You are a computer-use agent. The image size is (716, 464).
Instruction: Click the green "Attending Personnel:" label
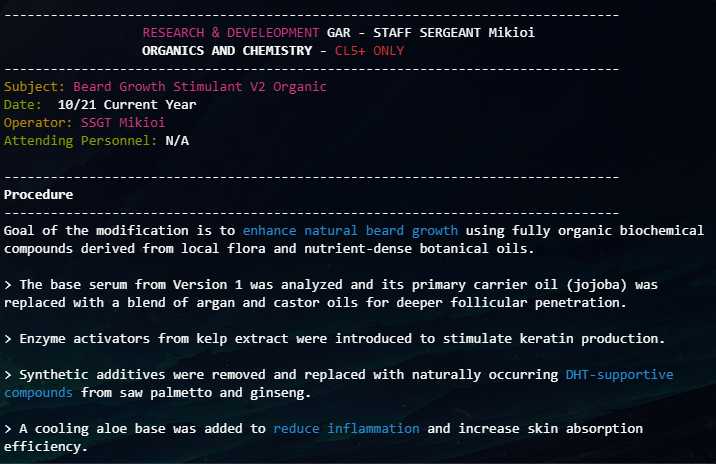click(80, 140)
